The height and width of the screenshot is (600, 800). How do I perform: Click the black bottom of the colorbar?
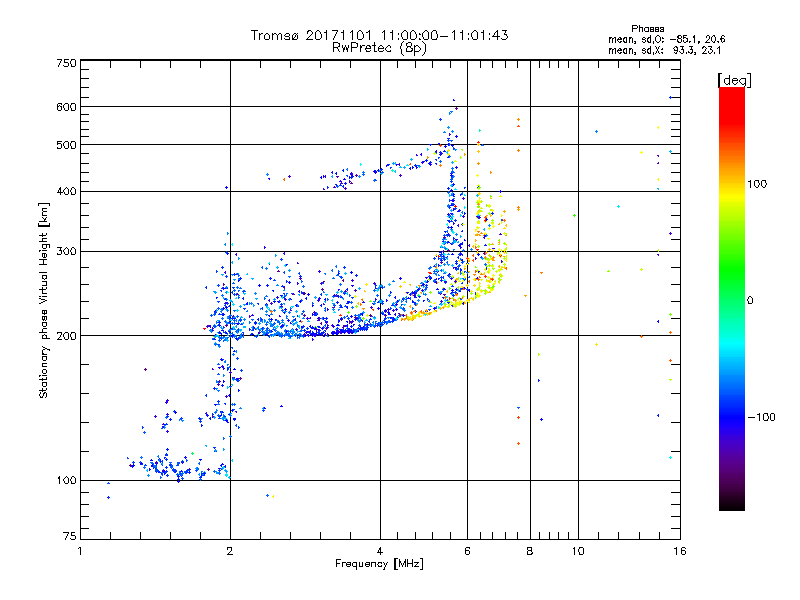tap(732, 503)
